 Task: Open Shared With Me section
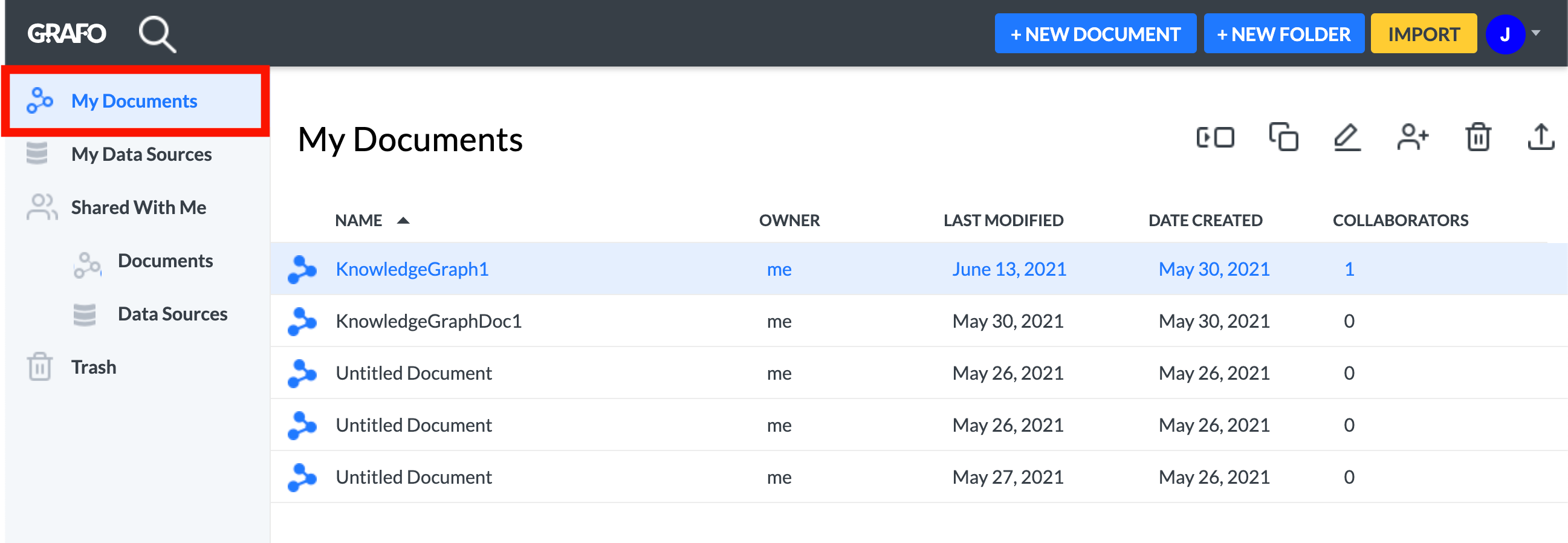(x=138, y=207)
